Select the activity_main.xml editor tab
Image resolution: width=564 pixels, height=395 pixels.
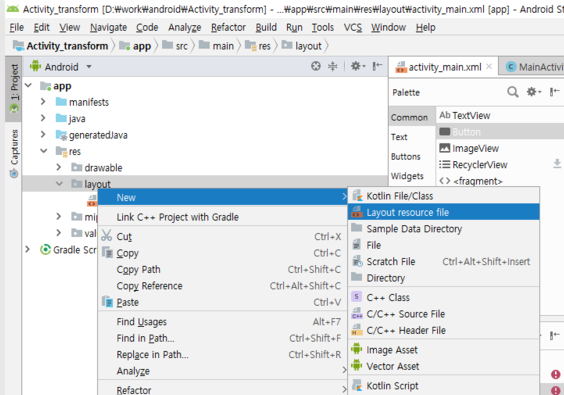click(x=444, y=67)
